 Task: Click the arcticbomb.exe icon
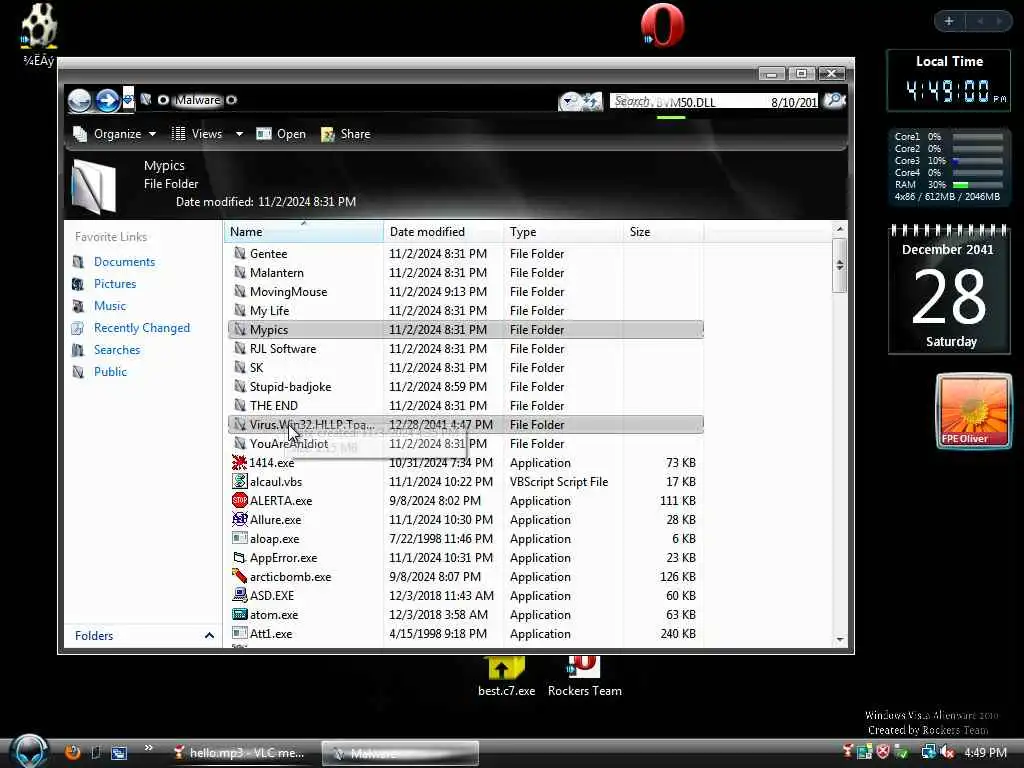(239, 577)
